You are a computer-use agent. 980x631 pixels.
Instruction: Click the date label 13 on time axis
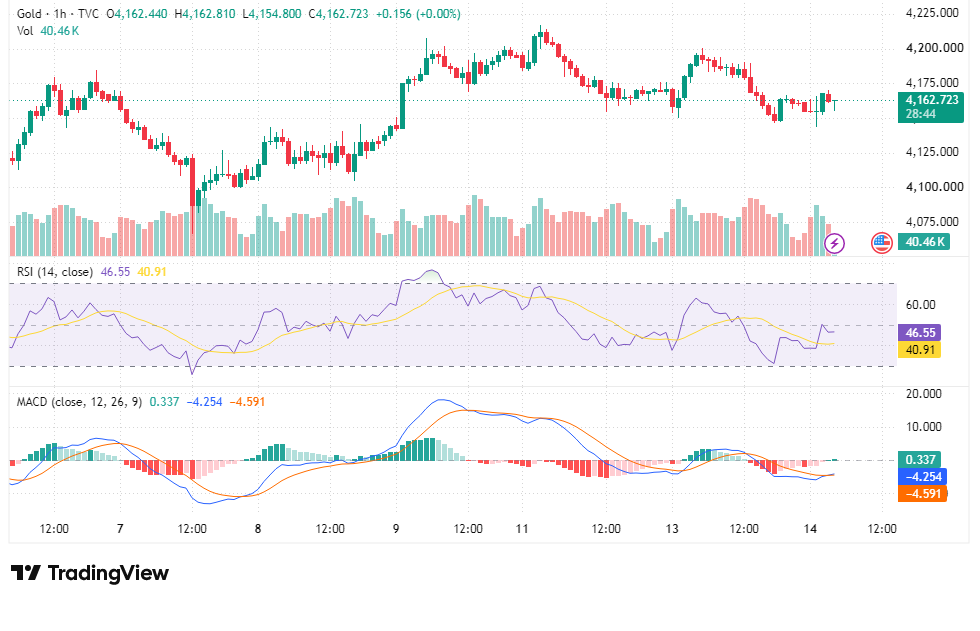coord(672,529)
